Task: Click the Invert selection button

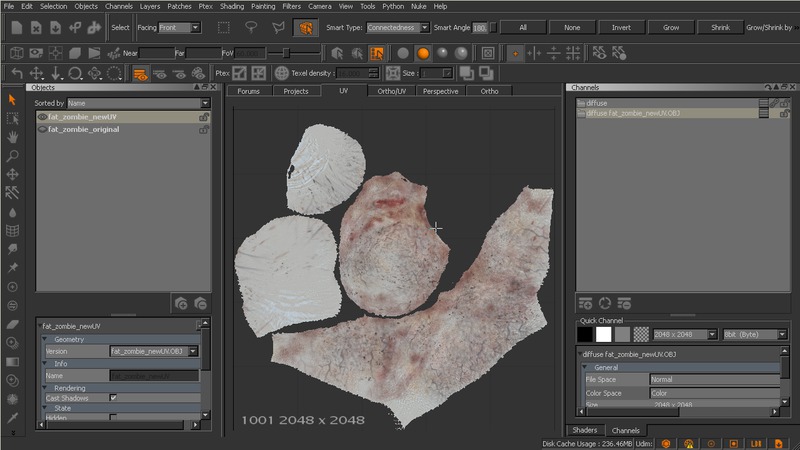Action: tap(621, 27)
